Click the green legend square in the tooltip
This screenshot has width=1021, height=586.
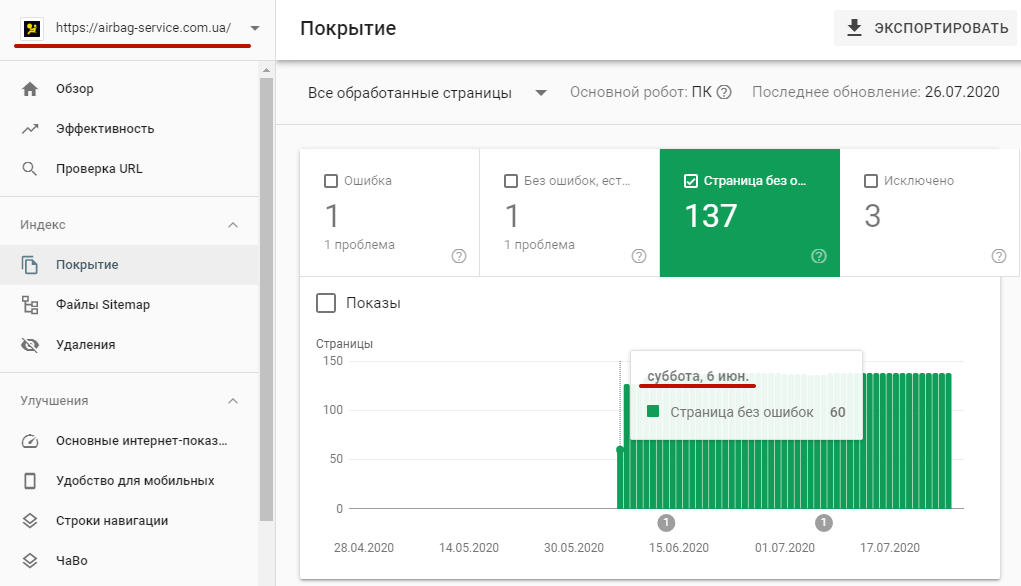click(653, 412)
